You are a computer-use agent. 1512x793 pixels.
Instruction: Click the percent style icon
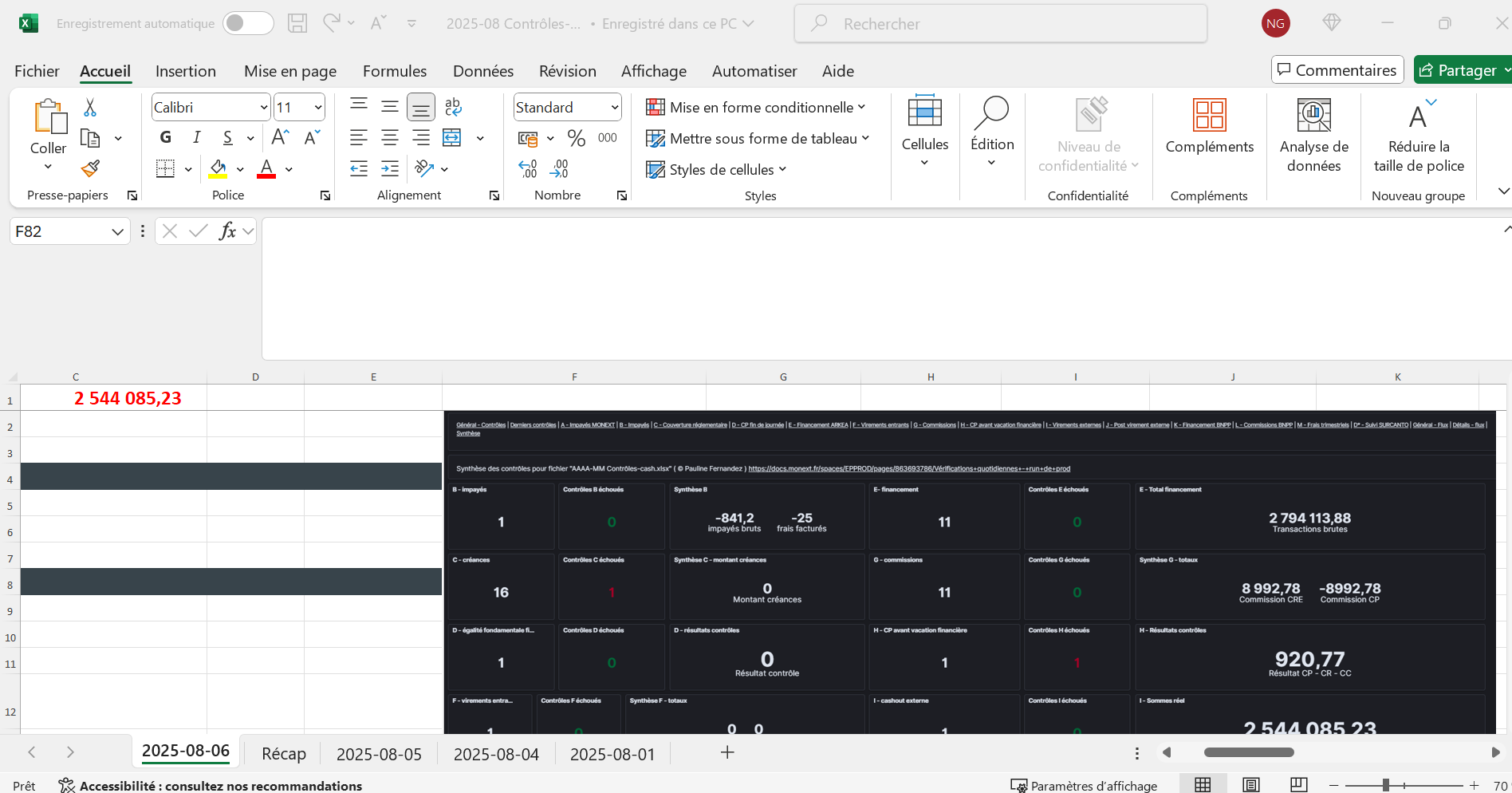point(576,138)
